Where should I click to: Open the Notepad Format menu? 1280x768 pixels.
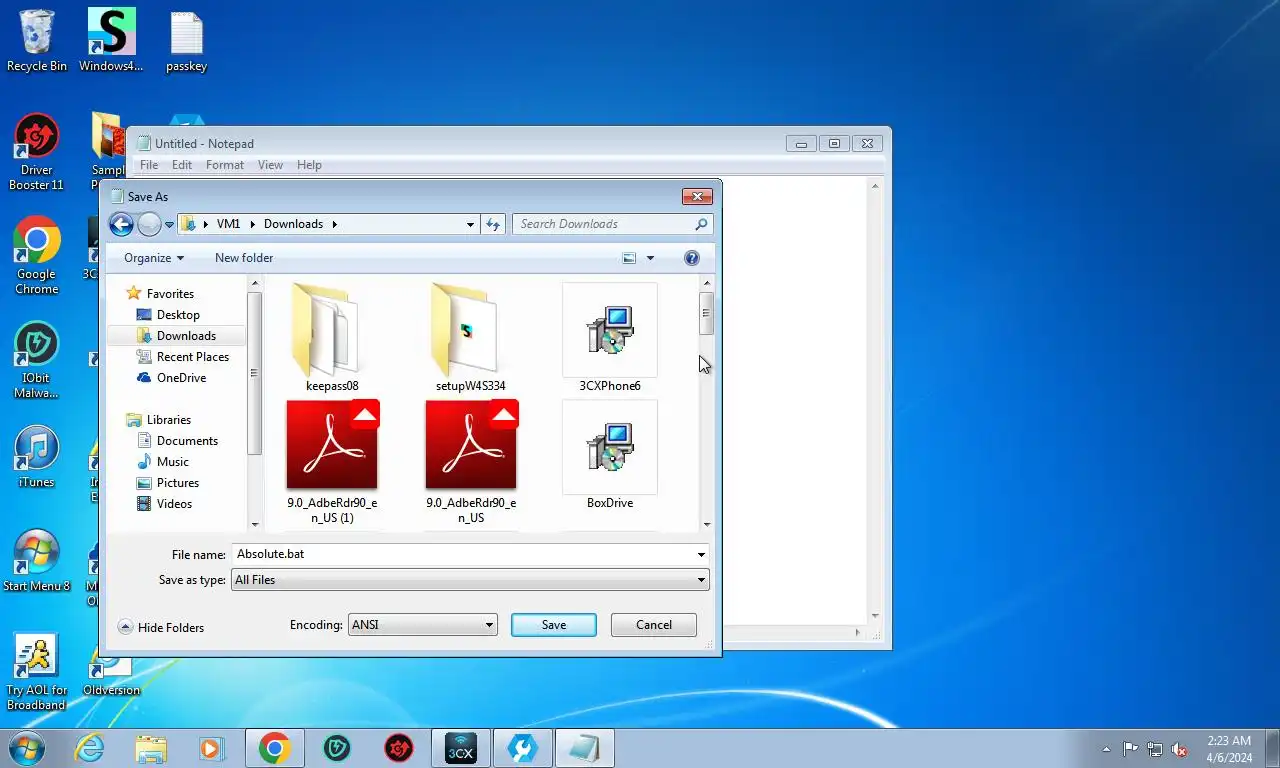[225, 165]
